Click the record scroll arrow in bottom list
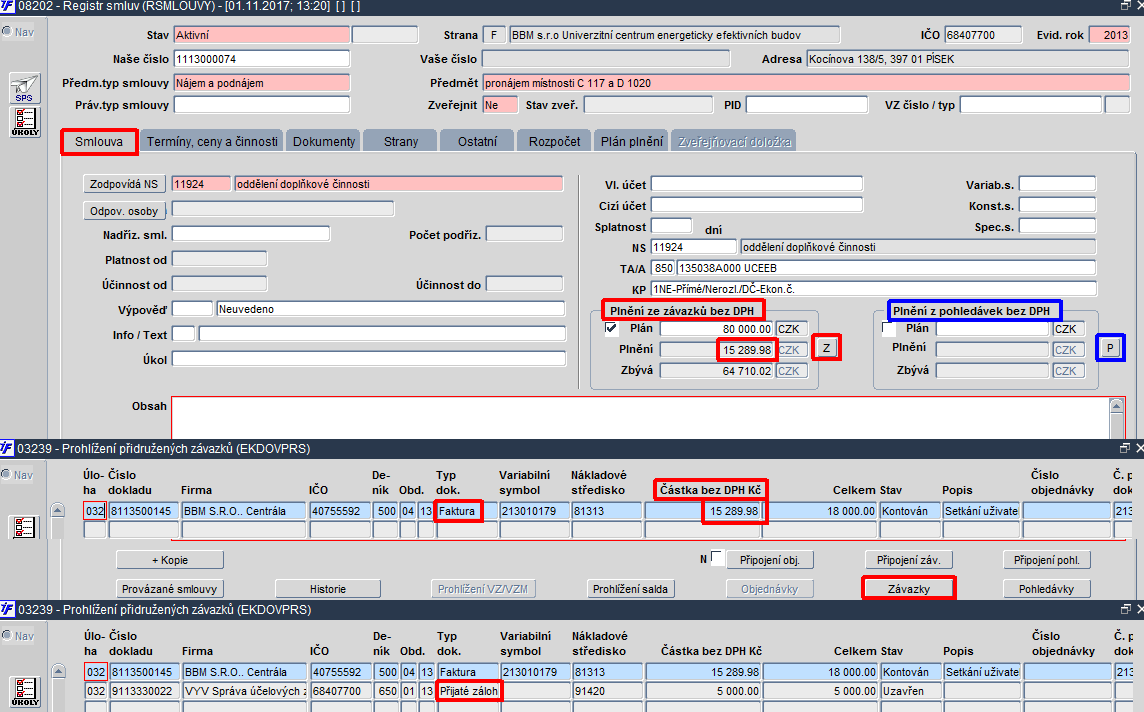The height and width of the screenshot is (712, 1144). coord(58,671)
